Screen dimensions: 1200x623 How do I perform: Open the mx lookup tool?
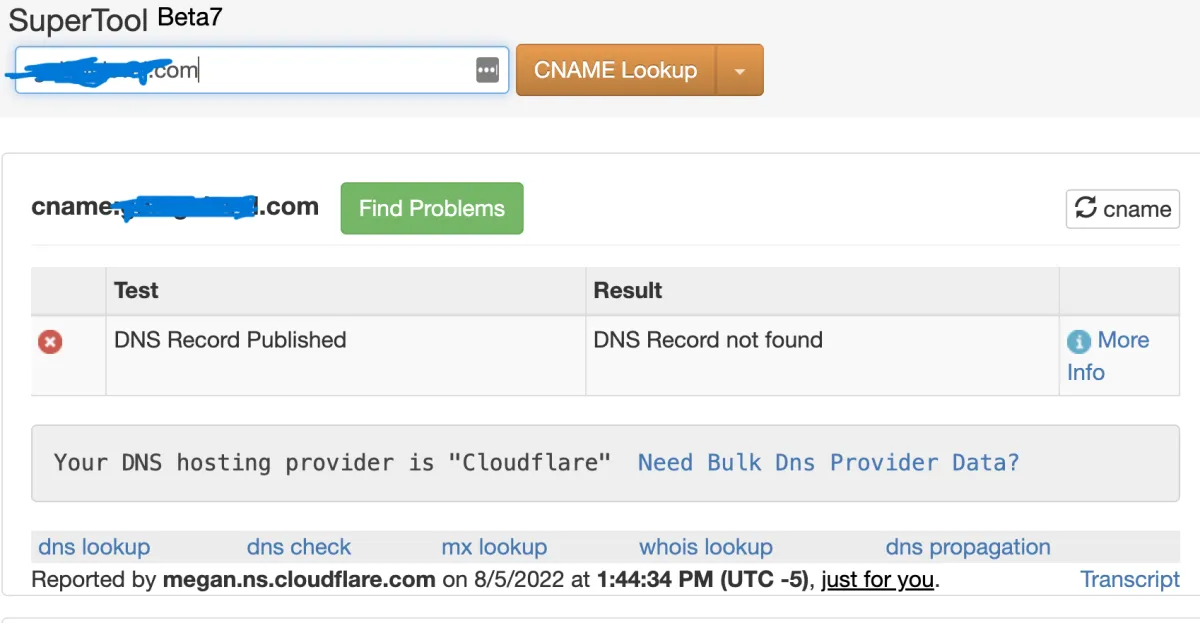pos(494,547)
